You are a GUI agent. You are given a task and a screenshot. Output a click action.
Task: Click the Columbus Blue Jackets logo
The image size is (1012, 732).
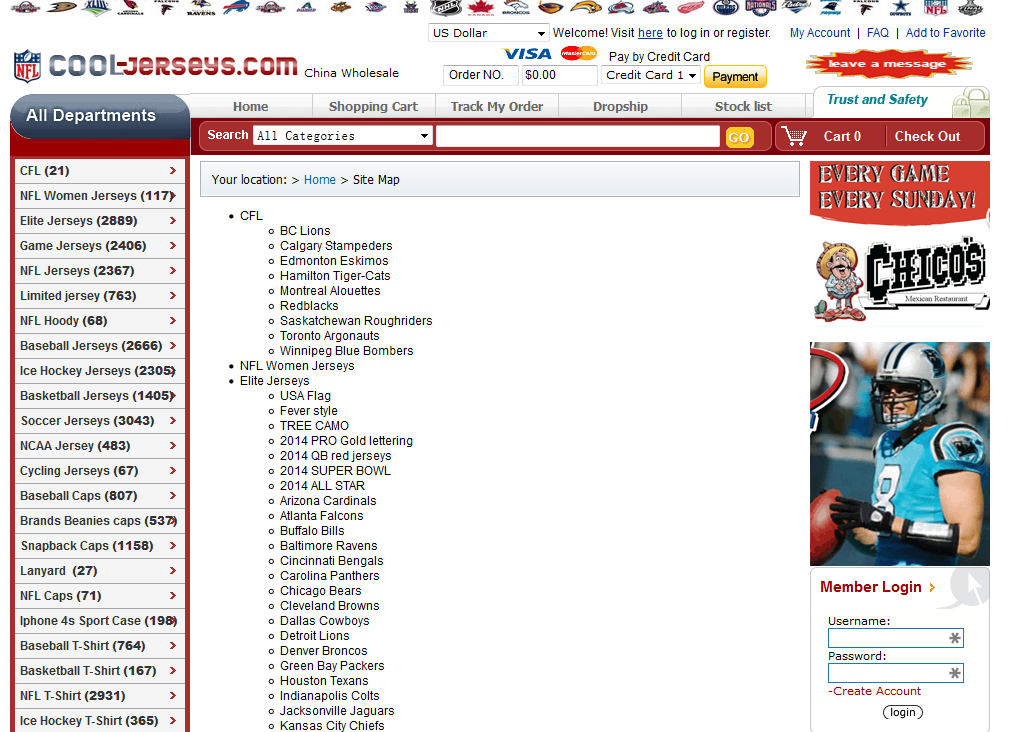(656, 7)
